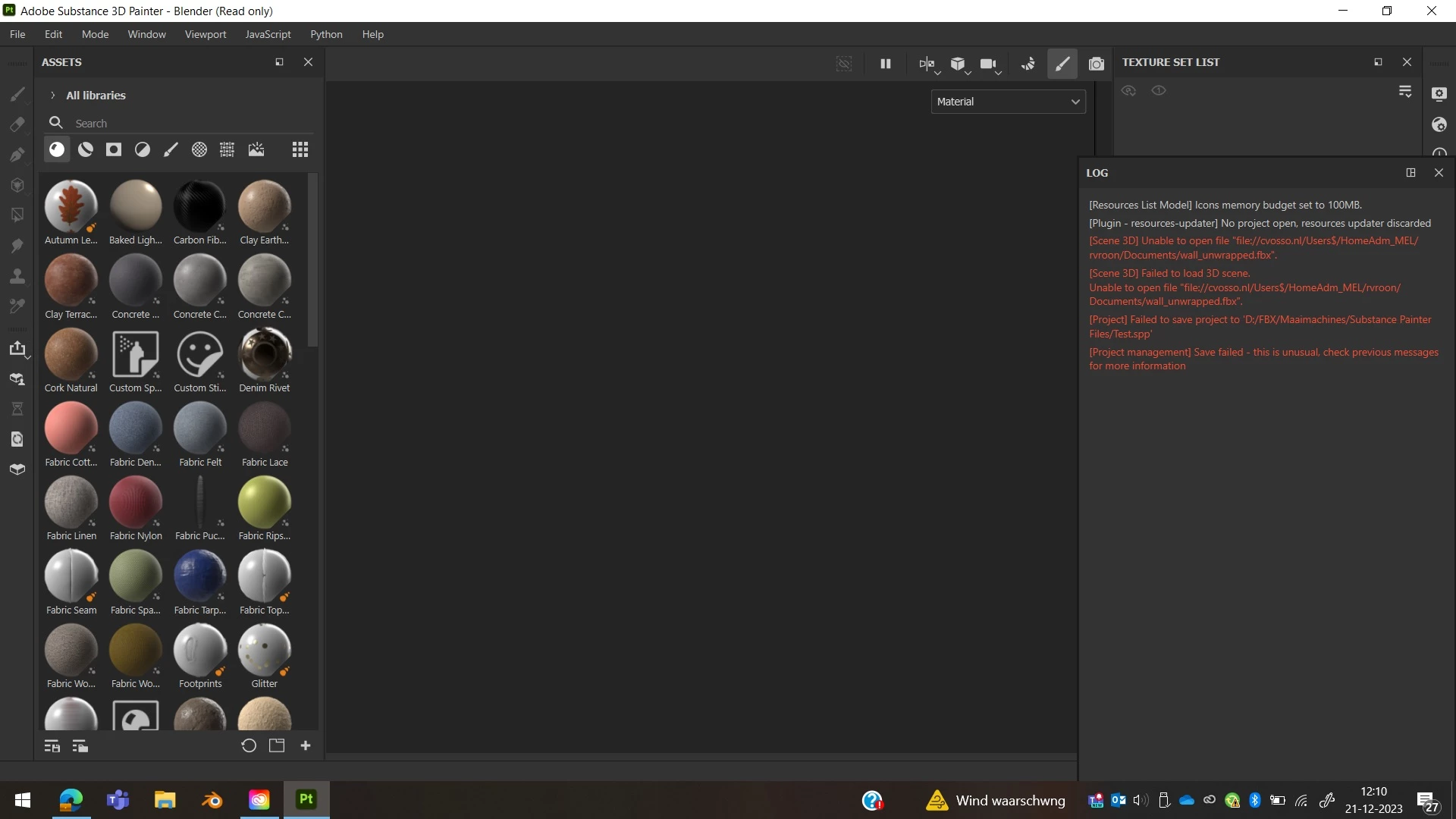Image resolution: width=1456 pixels, height=819 pixels.
Task: Toggle paint mode brush button
Action: coord(1062,64)
